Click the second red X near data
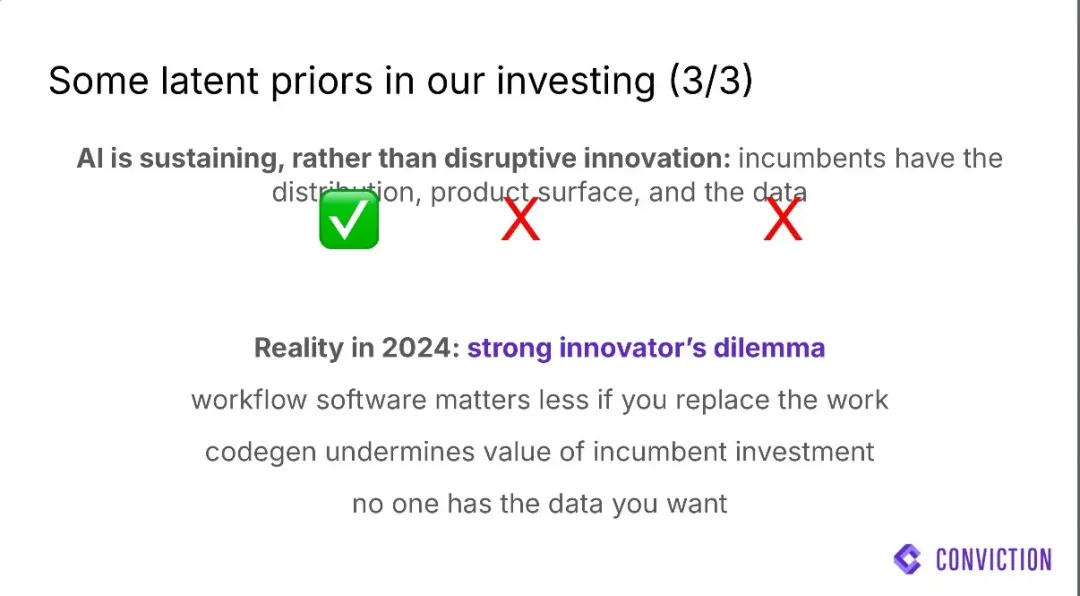This screenshot has width=1080, height=596. [x=783, y=219]
